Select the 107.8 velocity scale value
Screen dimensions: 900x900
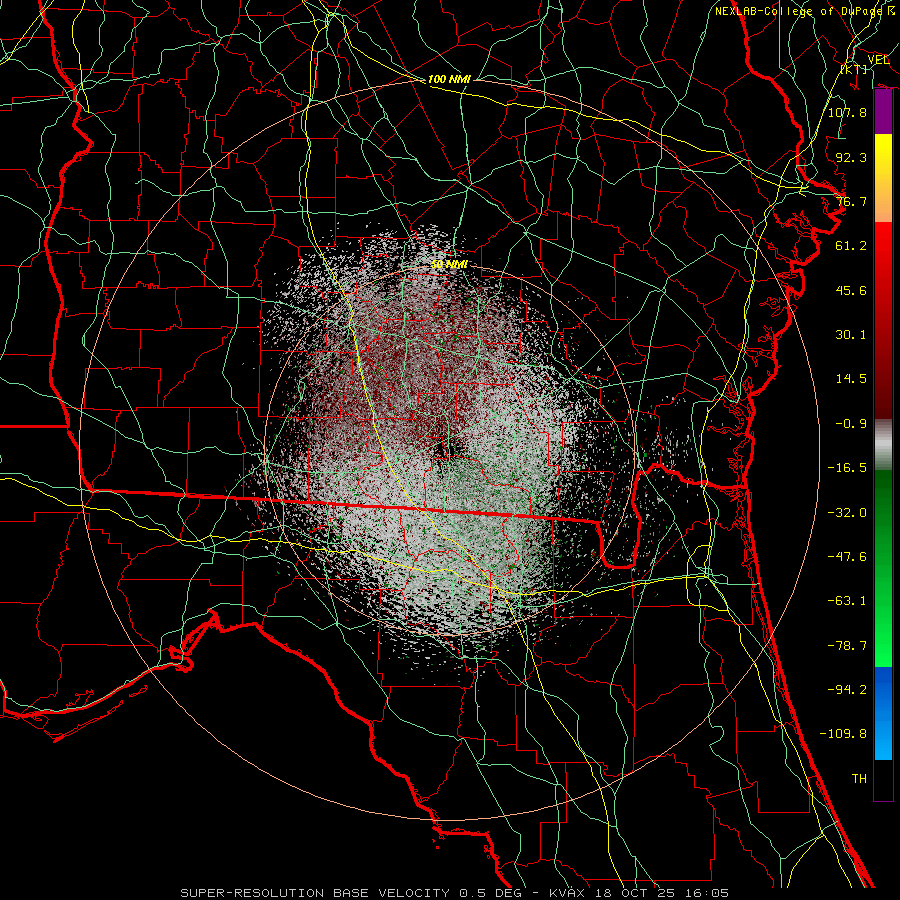coord(847,112)
